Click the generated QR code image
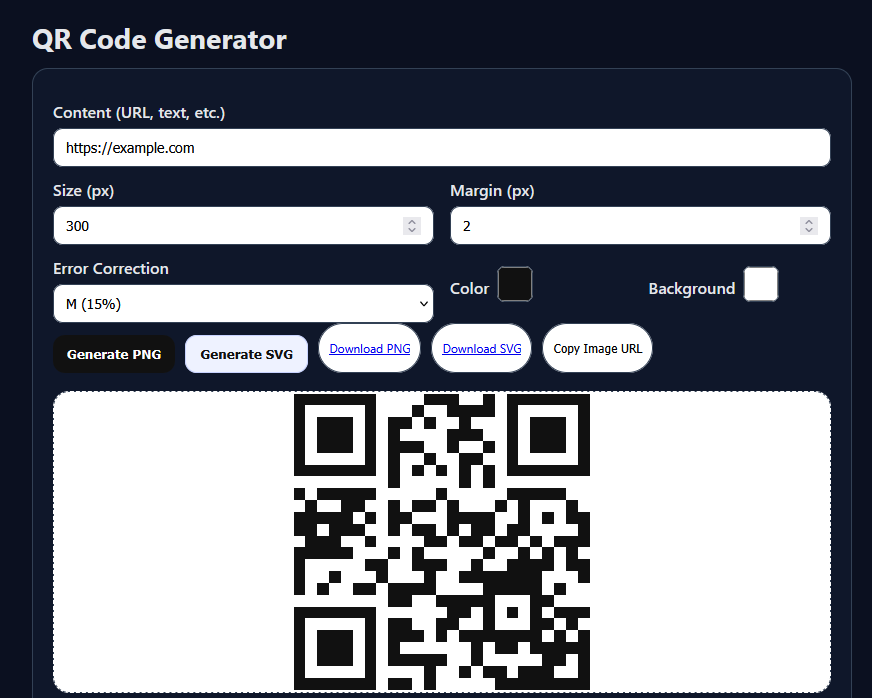872x698 pixels. click(x=442, y=542)
